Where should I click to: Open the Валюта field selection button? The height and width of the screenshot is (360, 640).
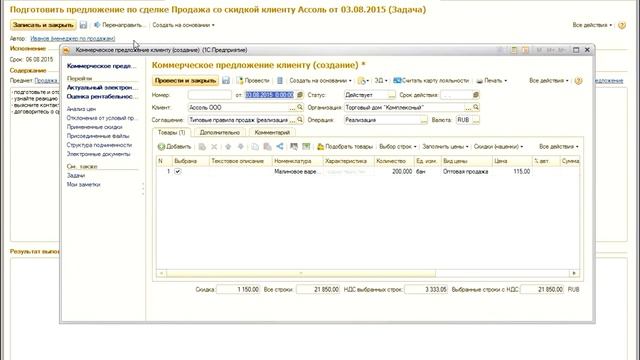(476, 120)
